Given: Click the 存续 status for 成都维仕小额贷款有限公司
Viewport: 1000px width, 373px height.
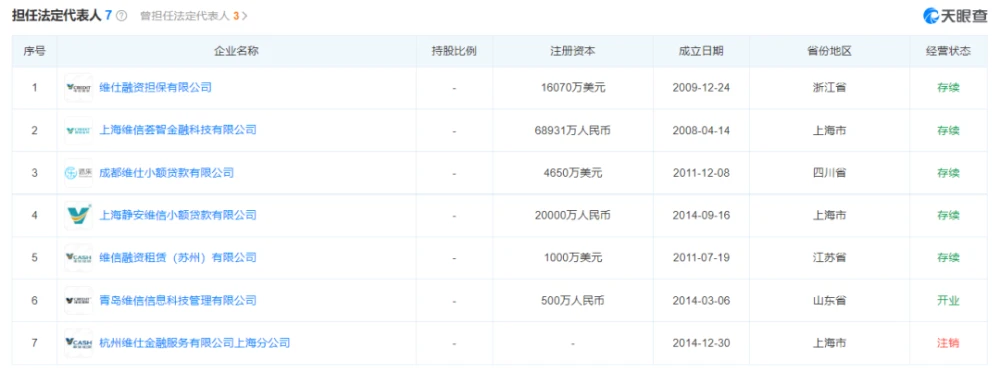Looking at the screenshot, I should 948,173.
